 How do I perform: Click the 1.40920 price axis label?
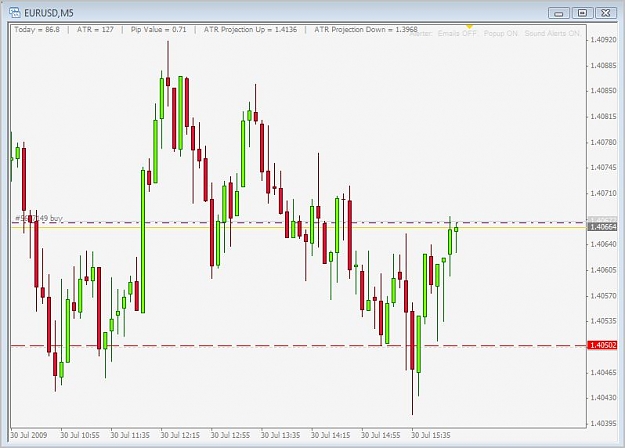tap(603, 40)
